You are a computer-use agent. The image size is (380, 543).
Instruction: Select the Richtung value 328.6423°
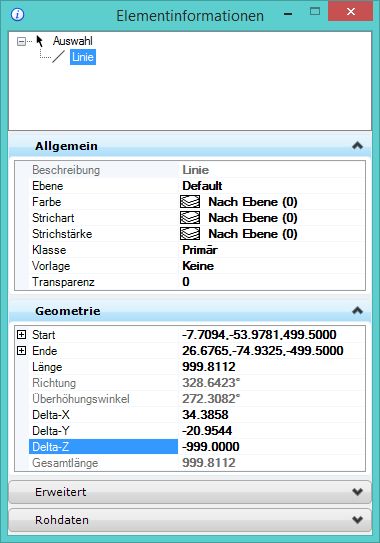coord(211,383)
